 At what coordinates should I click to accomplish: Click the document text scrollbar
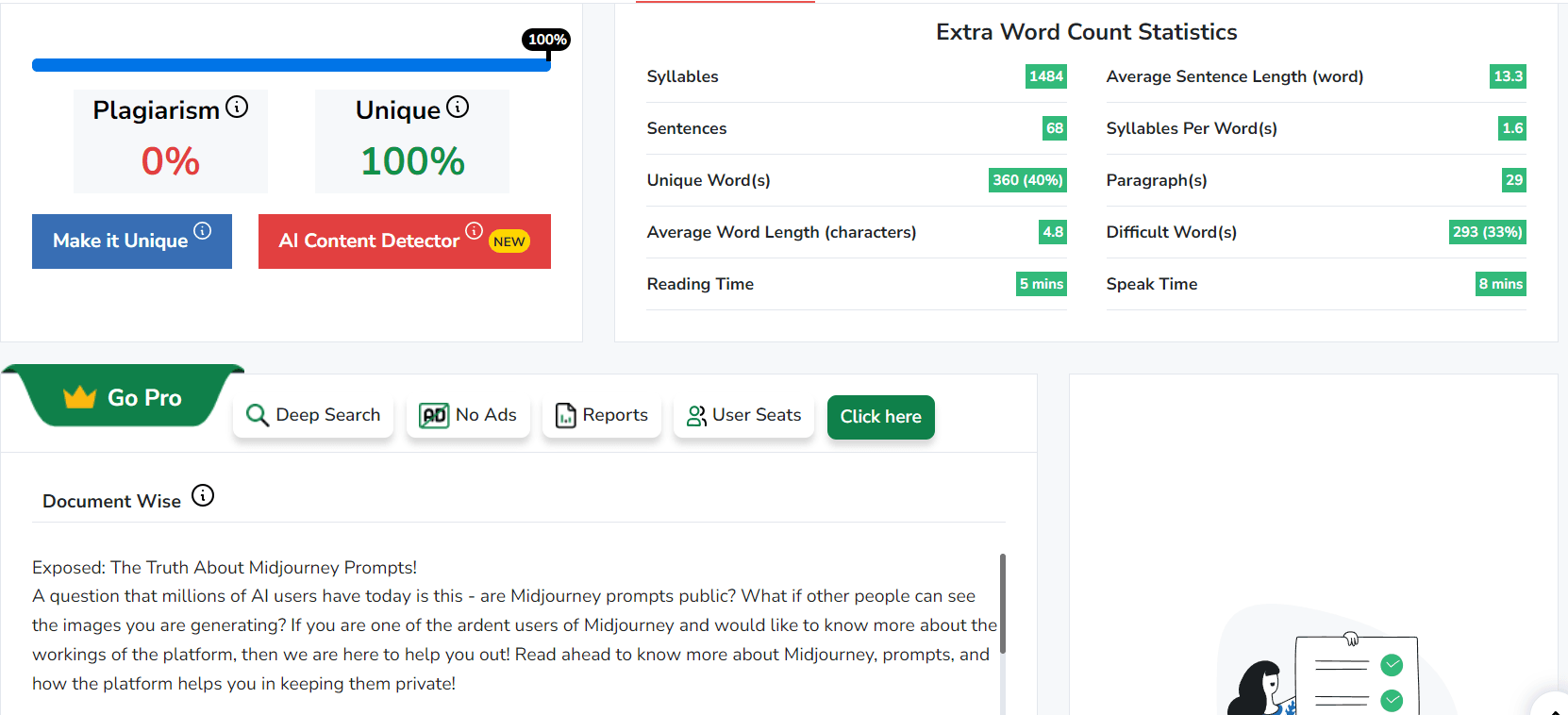[x=1003, y=604]
